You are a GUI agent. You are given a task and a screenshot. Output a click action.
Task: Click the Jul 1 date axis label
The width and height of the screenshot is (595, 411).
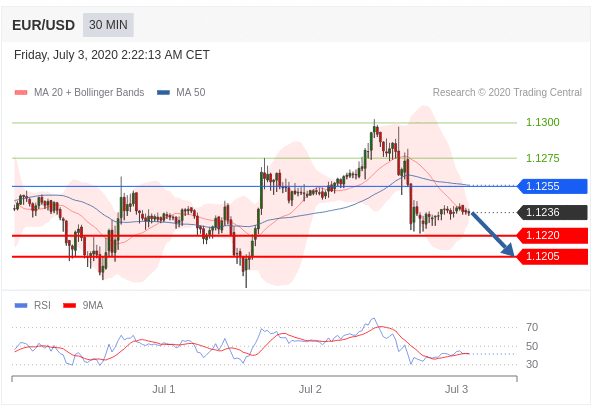[x=164, y=389]
